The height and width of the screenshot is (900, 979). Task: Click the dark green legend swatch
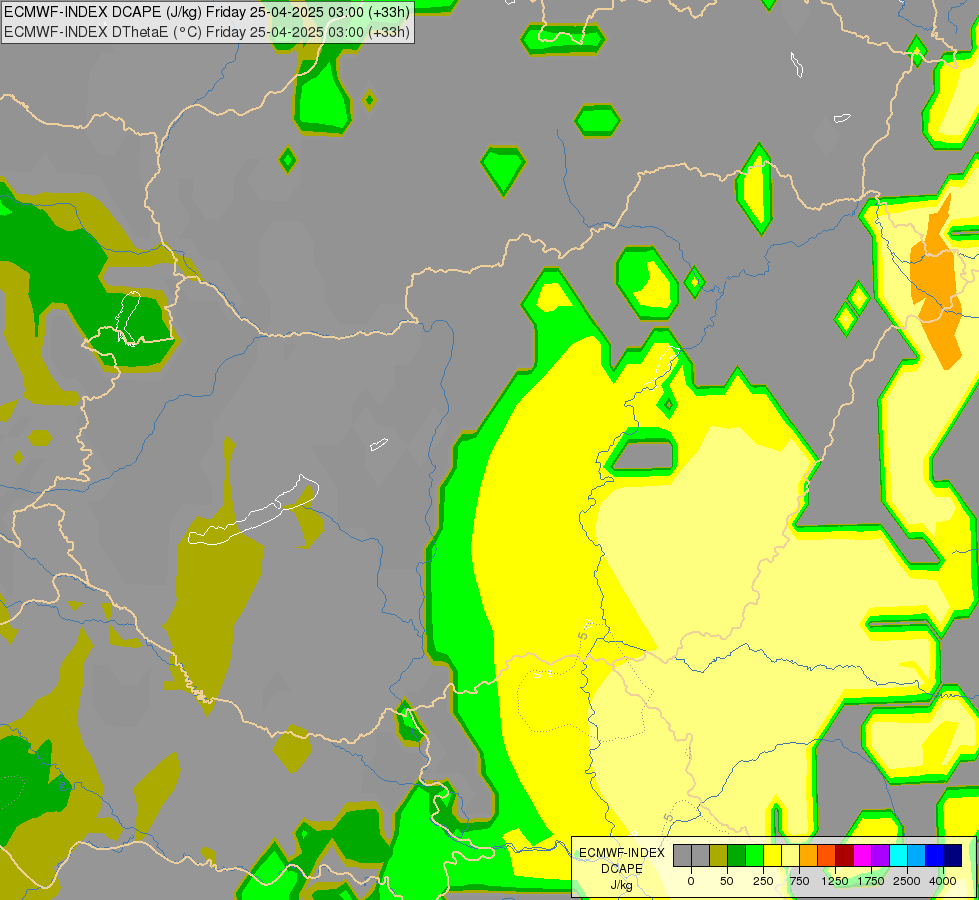(x=736, y=855)
